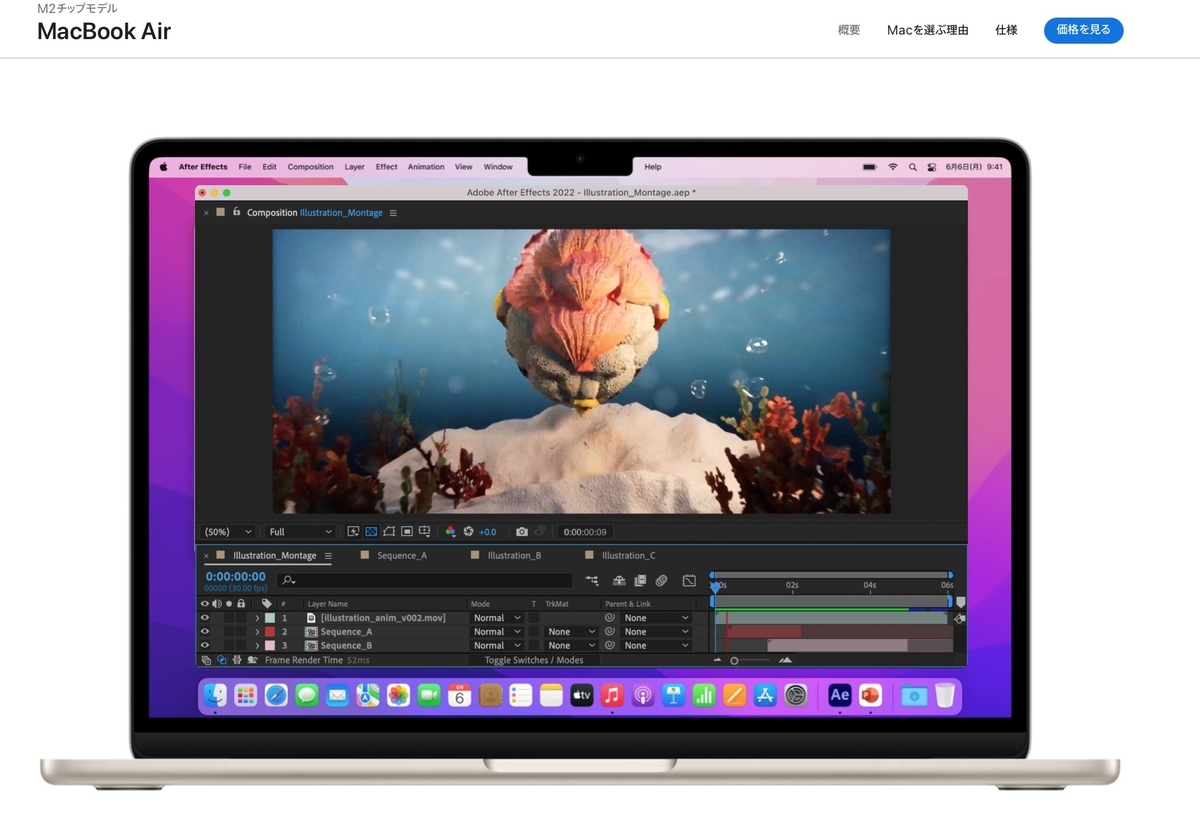Open Parent & Link dropdown for Sequence_B

[656, 646]
